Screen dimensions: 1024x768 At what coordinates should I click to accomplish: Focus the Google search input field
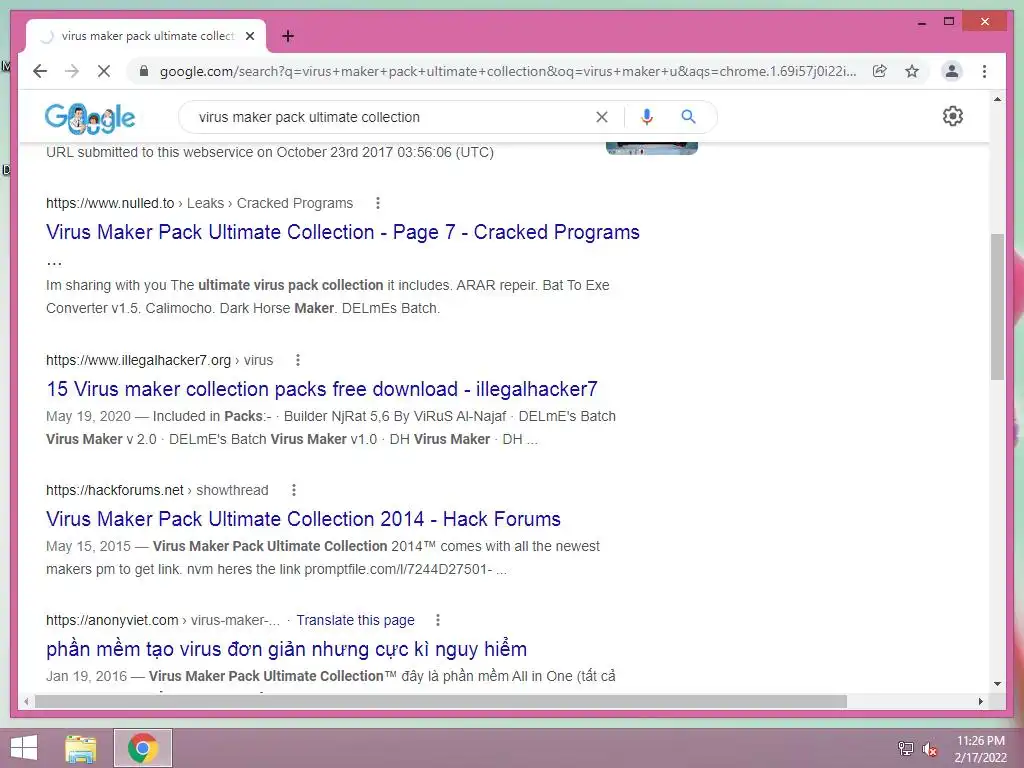click(x=392, y=117)
